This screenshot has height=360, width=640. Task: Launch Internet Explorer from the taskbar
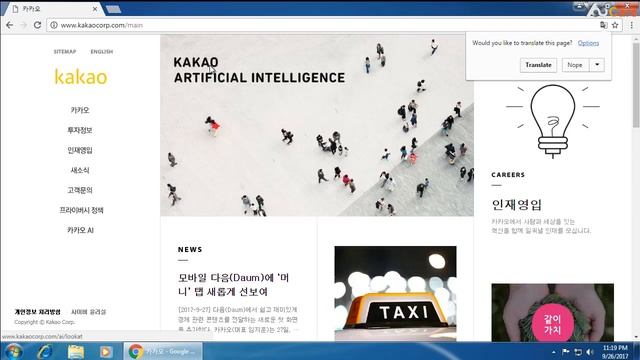[44, 351]
